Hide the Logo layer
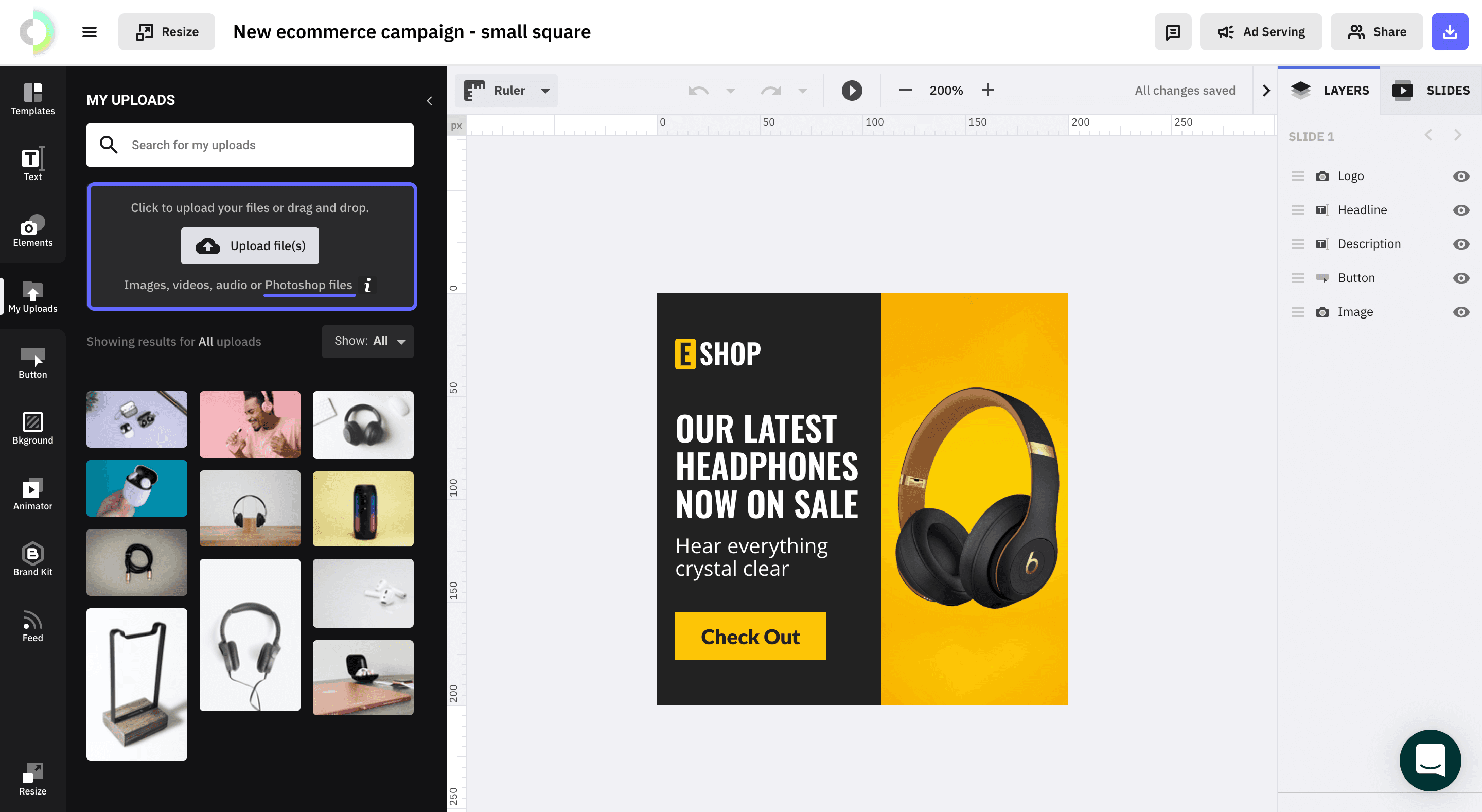 1461,176
